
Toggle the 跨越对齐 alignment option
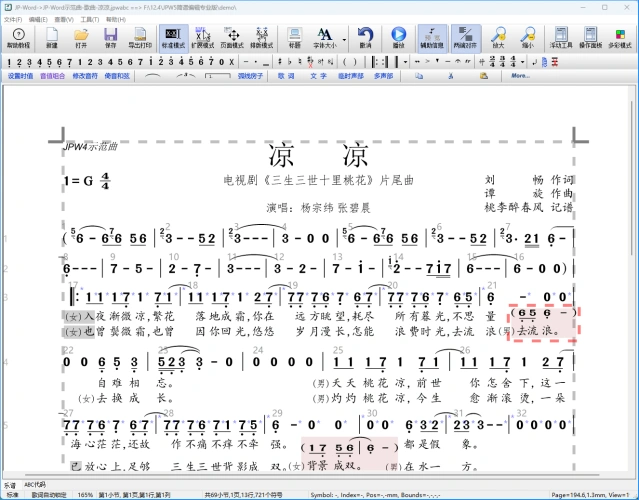465,38
